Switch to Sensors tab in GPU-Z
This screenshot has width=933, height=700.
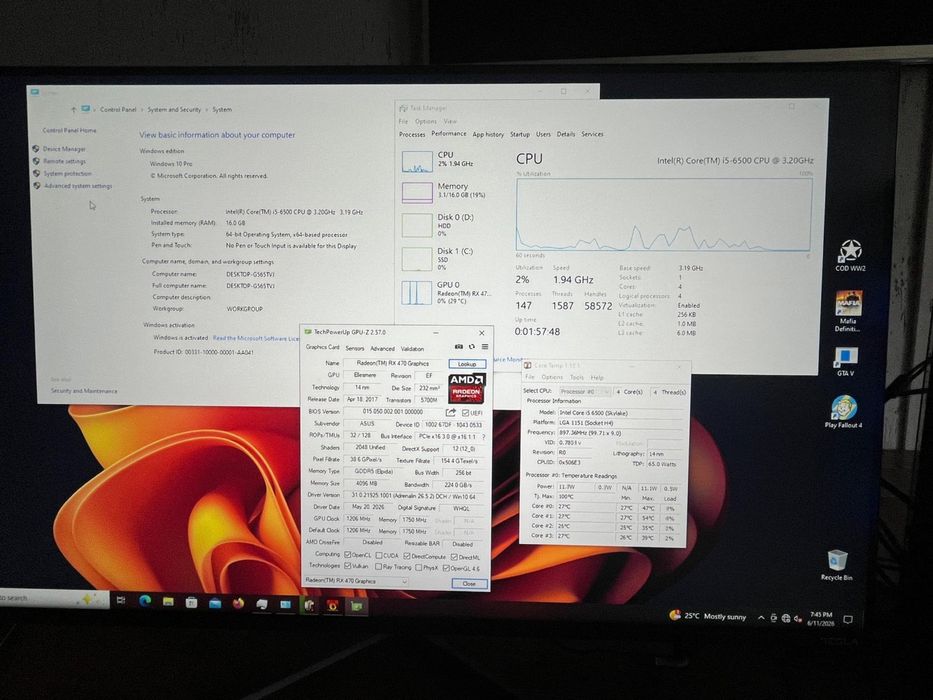pyautogui.click(x=355, y=348)
